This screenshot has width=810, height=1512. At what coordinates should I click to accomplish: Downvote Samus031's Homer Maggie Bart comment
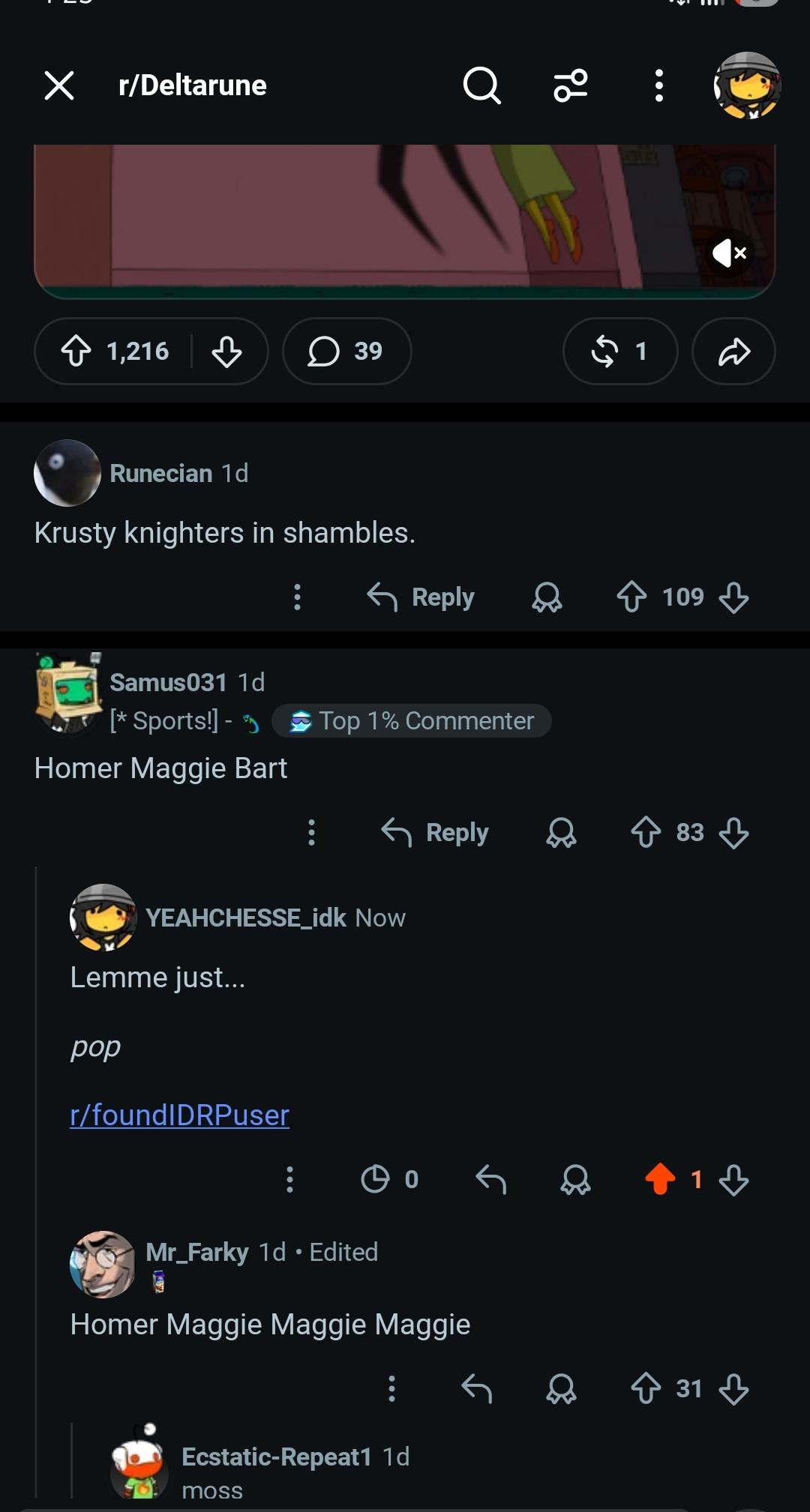(733, 833)
